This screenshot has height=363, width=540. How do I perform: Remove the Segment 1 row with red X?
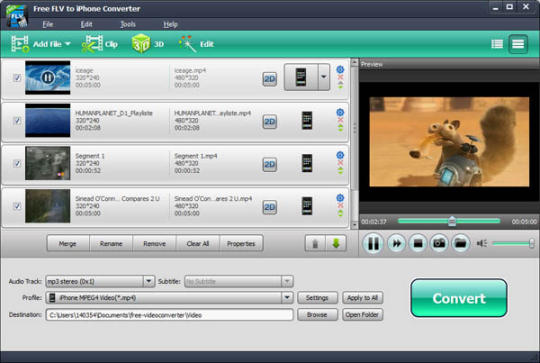[340, 163]
